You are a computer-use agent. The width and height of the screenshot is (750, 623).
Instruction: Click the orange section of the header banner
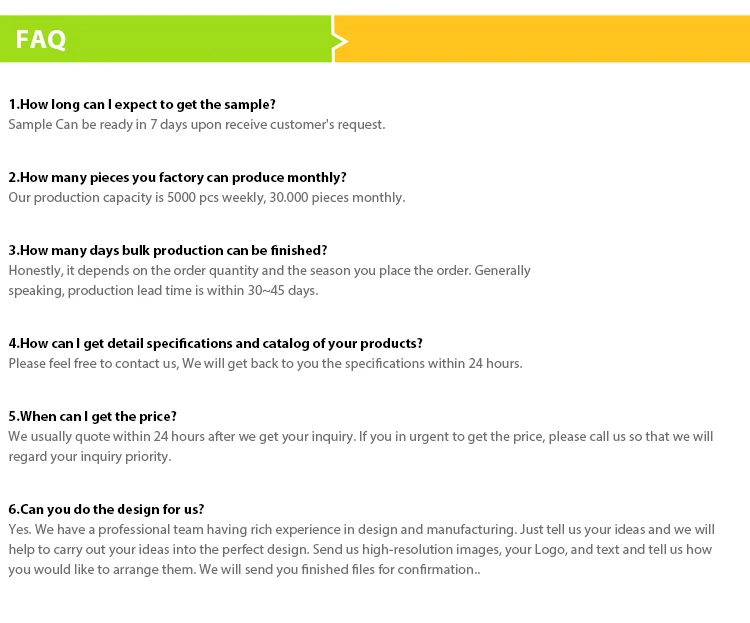[545, 39]
